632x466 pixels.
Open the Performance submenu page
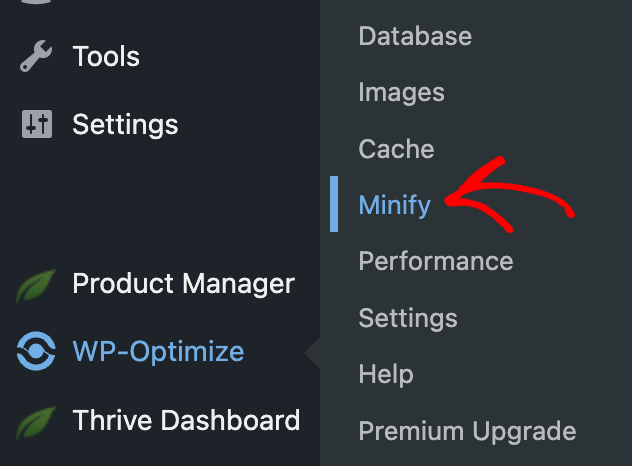[x=436, y=261]
